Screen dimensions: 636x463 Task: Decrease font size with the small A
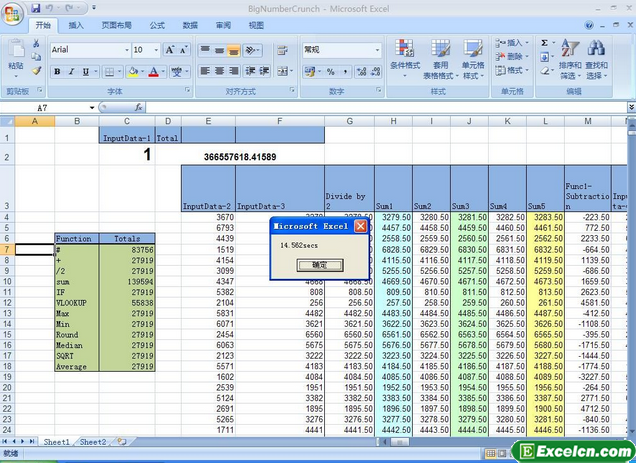(183, 50)
